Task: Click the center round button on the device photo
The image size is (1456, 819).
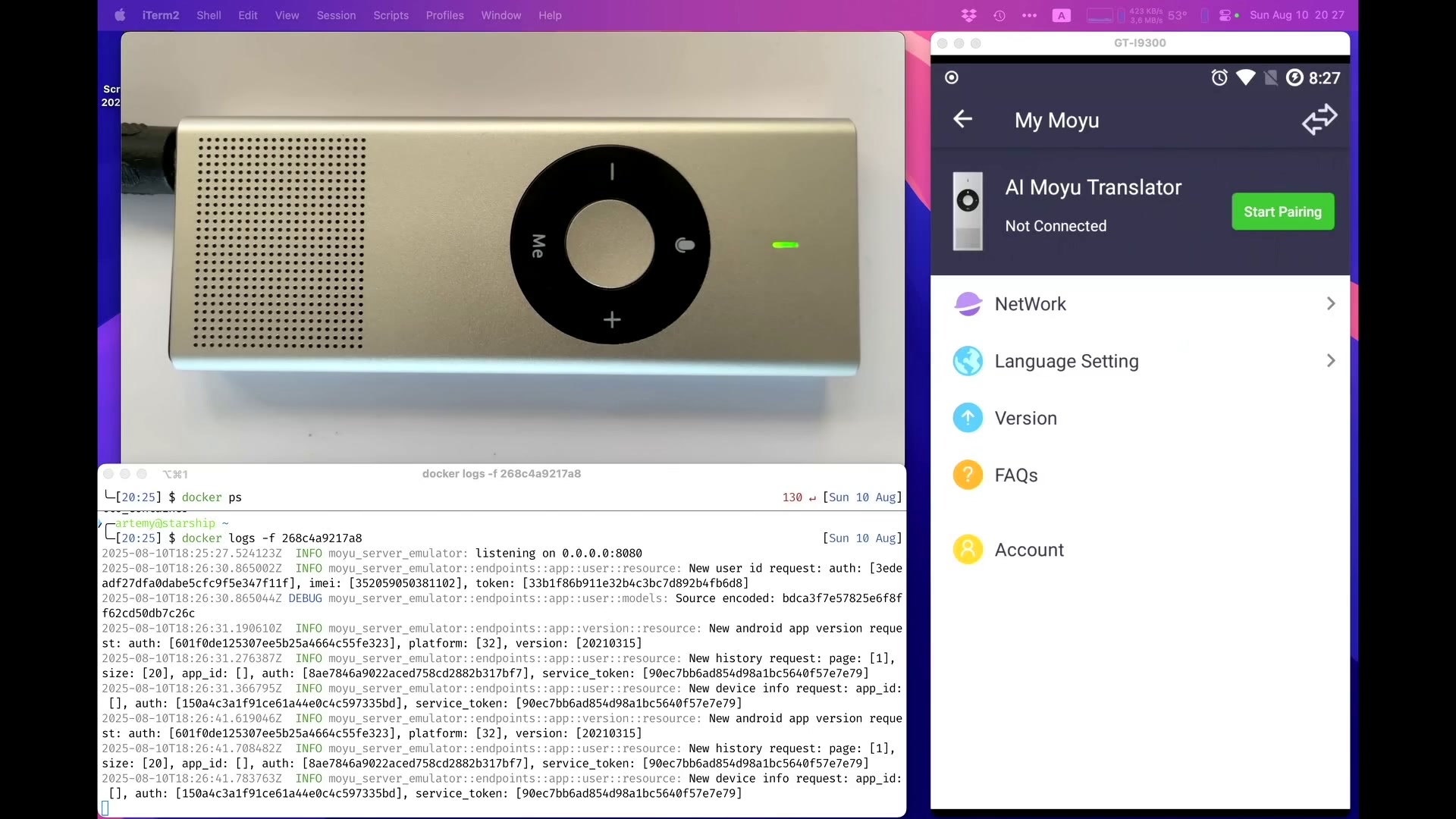Action: [610, 244]
